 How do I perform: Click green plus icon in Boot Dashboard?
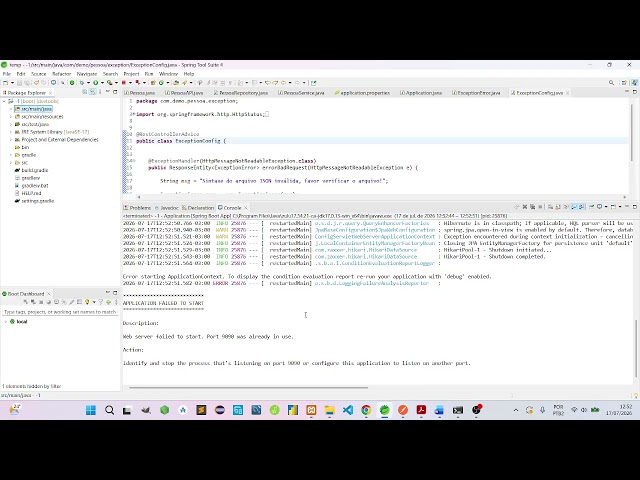tap(109, 302)
